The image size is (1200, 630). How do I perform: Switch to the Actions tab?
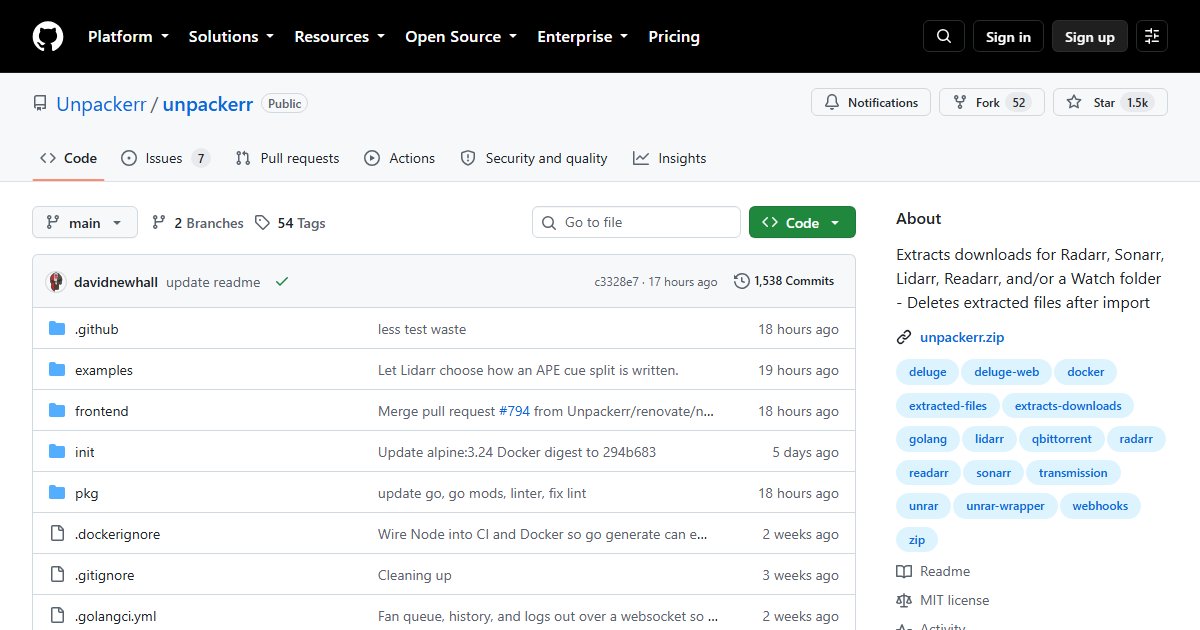(x=399, y=158)
